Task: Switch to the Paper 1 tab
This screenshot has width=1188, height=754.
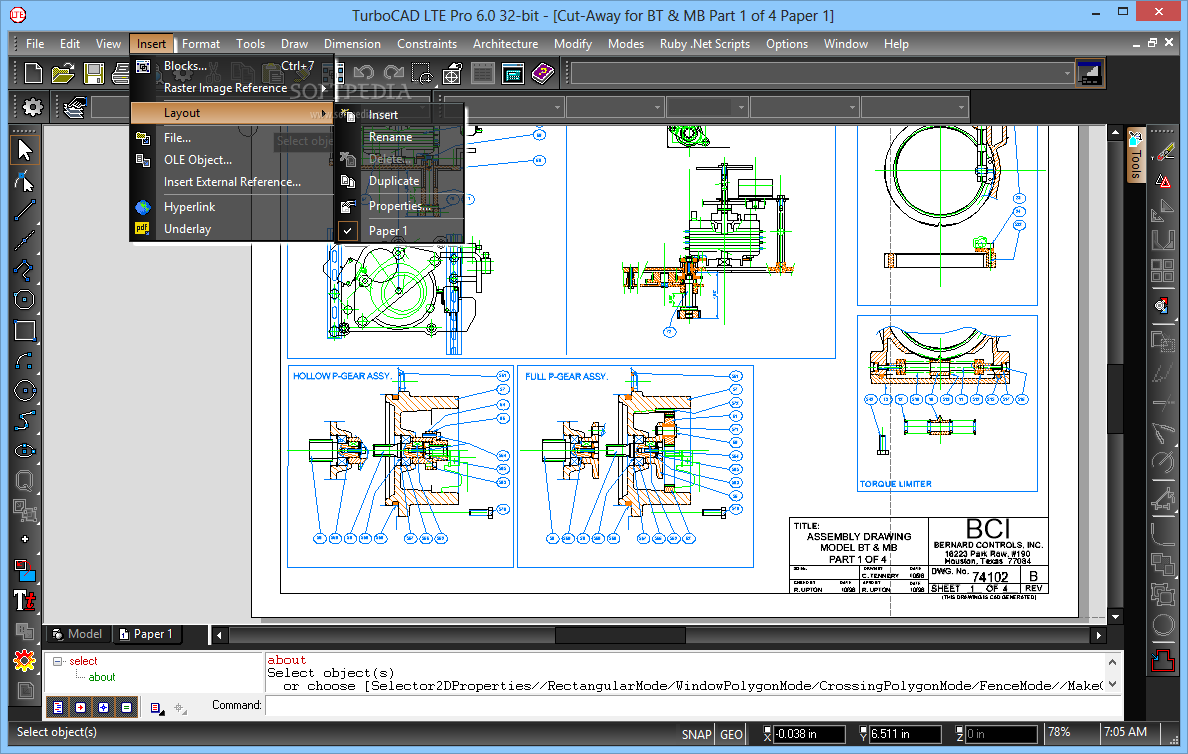Action: pos(146,634)
